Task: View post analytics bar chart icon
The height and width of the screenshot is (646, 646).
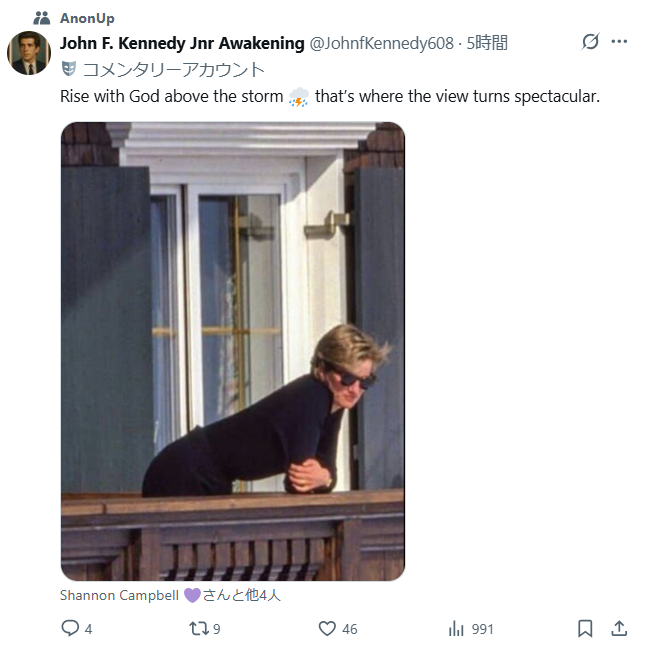Action: click(456, 628)
